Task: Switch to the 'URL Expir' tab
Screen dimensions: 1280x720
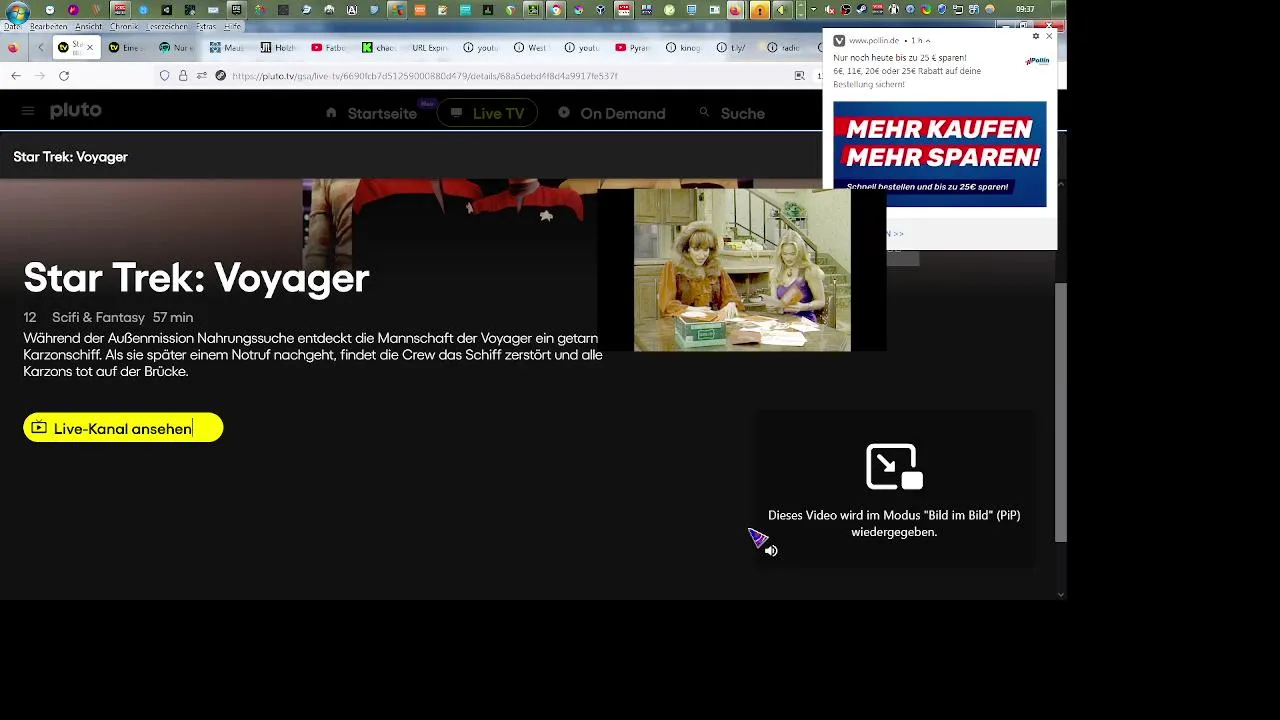Action: pos(430,47)
